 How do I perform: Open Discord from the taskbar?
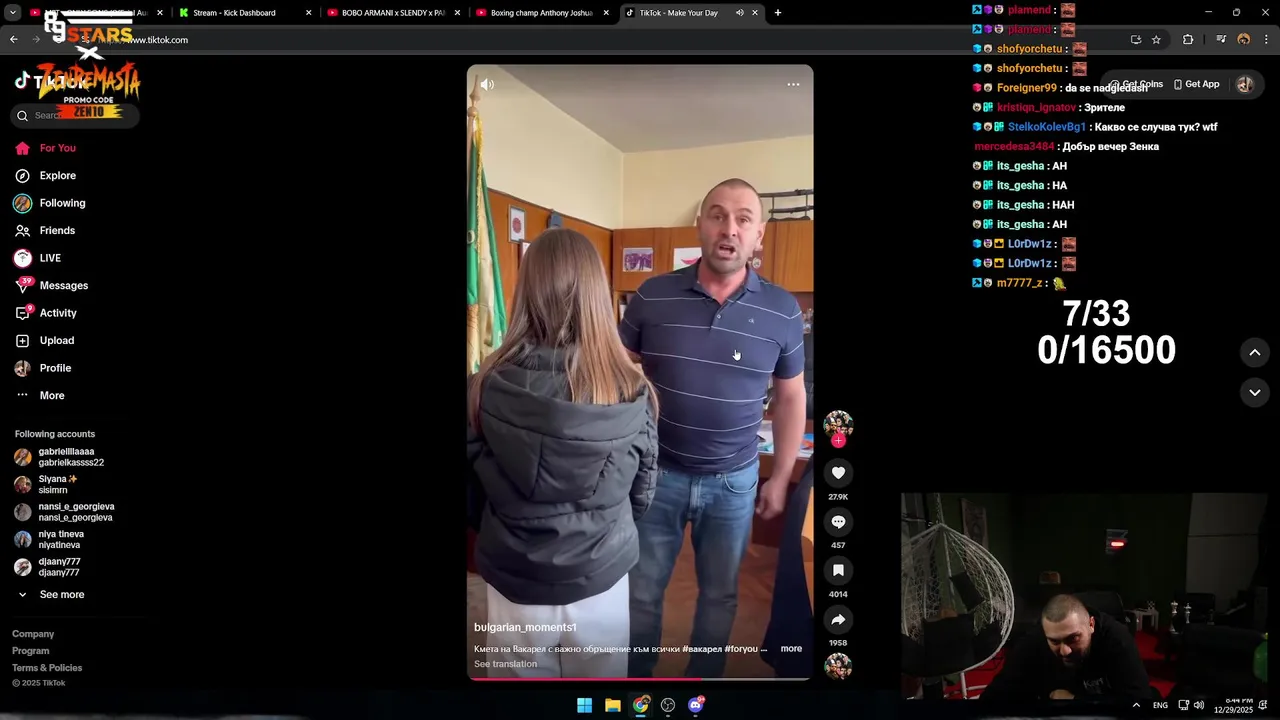coord(696,705)
